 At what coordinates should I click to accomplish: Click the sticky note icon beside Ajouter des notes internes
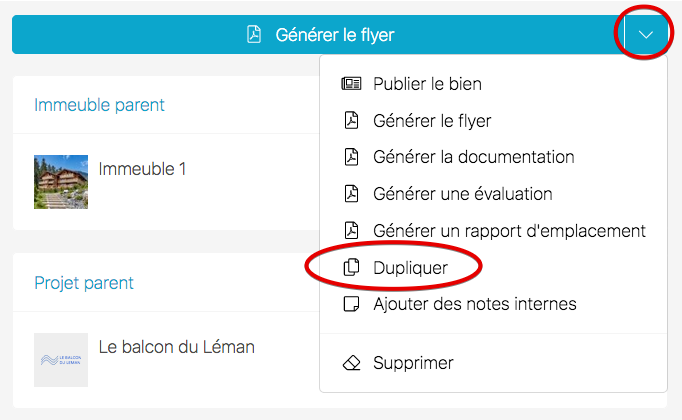pos(350,304)
